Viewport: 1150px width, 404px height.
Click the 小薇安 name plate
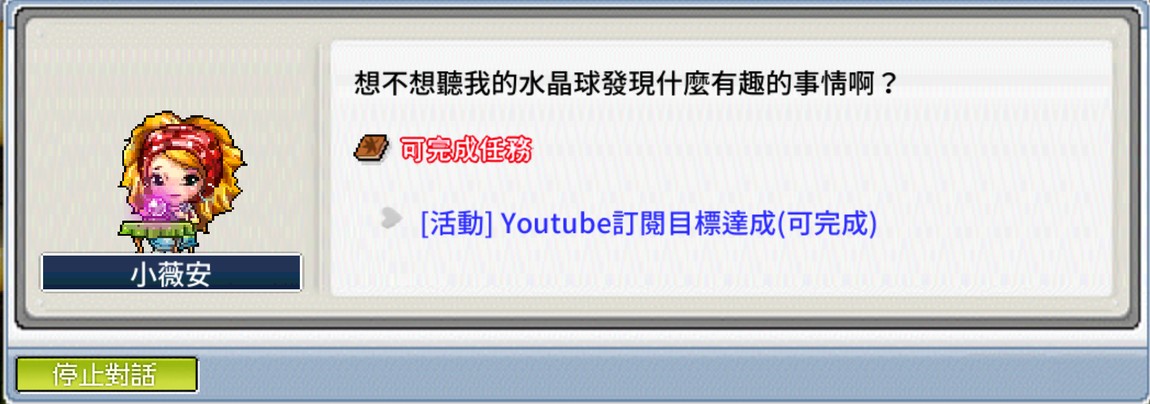click(171, 273)
